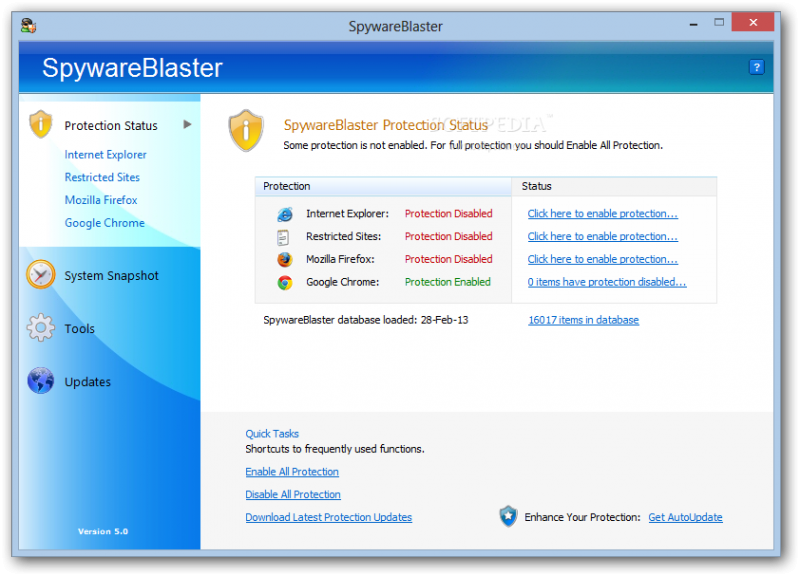
Task: Click the System Snapshot clock icon
Action: pyautogui.click(x=41, y=274)
